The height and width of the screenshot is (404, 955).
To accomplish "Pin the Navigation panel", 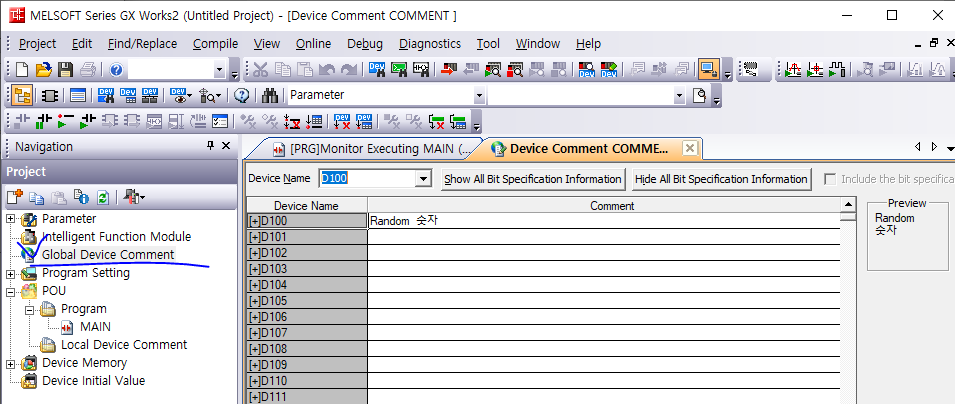I will pyautogui.click(x=211, y=146).
